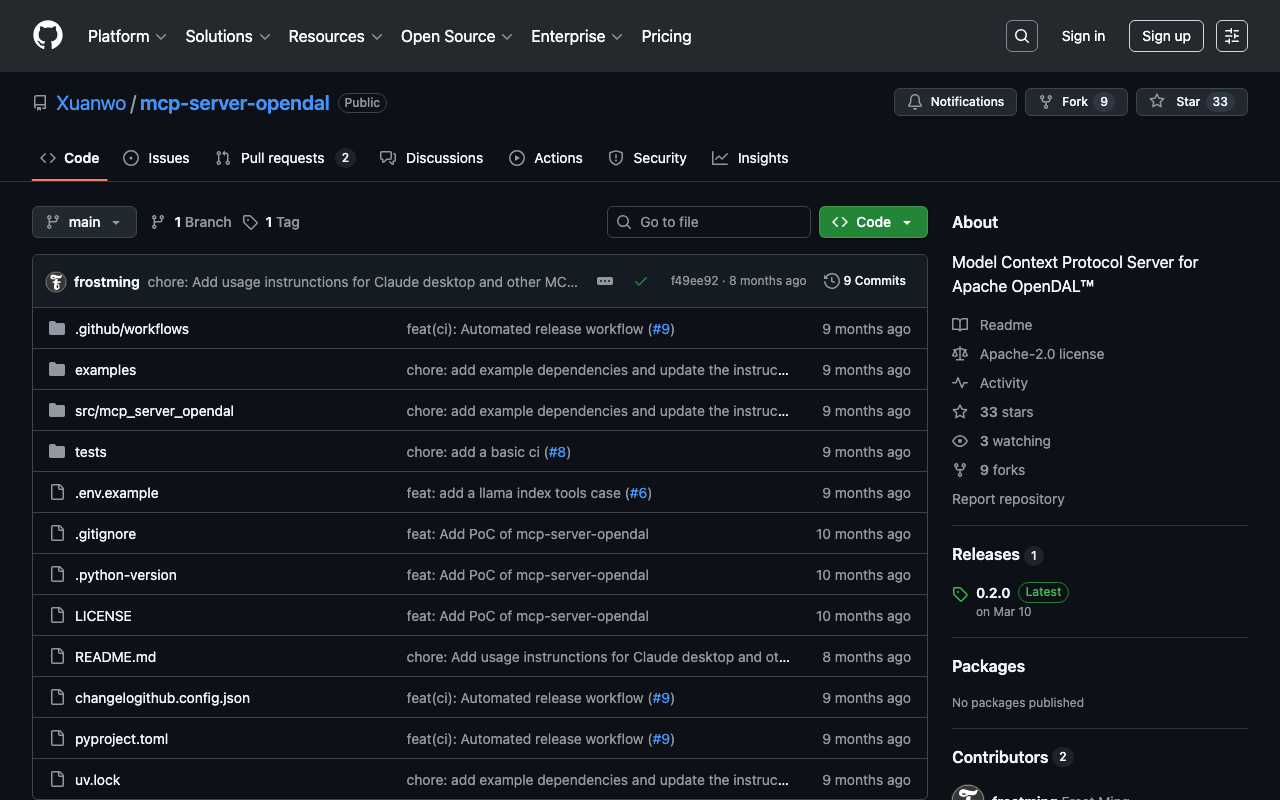The image size is (1280, 800).
Task: Click the Notifications bell button
Action: pos(955,102)
